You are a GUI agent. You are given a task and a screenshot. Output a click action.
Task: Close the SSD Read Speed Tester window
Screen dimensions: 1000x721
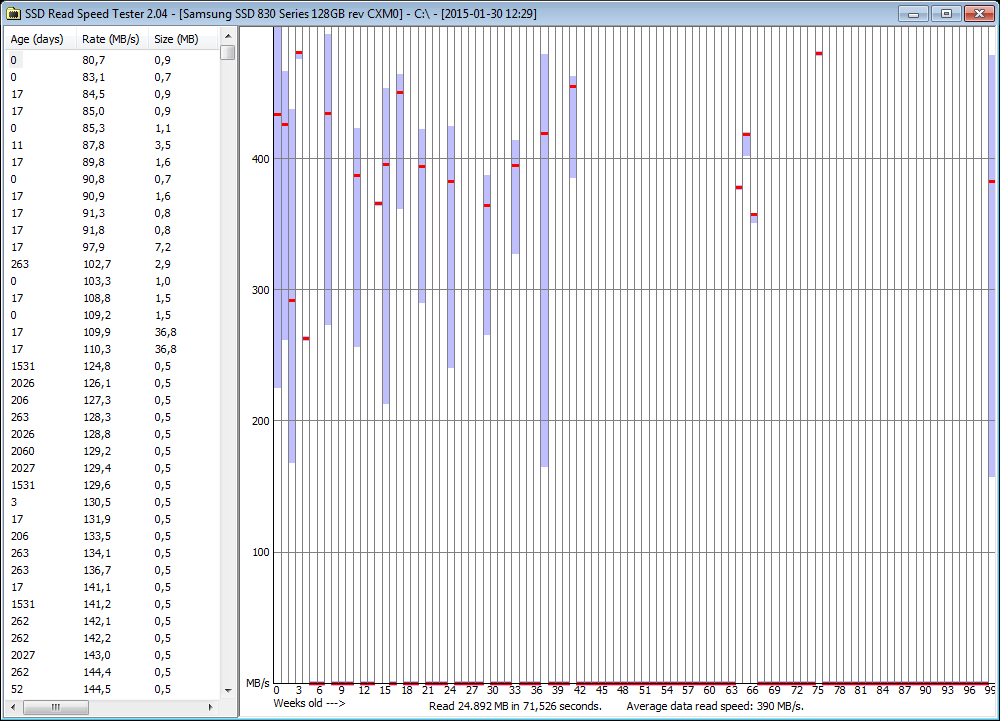[980, 13]
